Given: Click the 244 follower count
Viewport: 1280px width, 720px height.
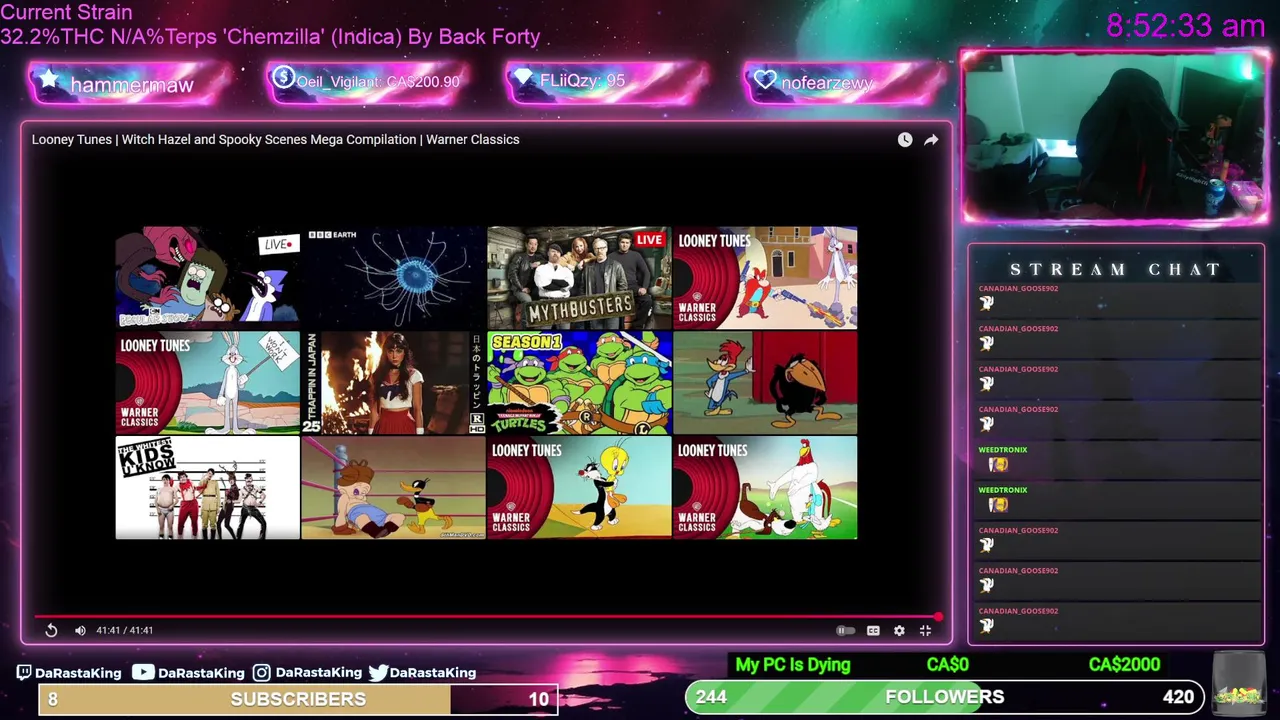Looking at the screenshot, I should click(x=711, y=697).
